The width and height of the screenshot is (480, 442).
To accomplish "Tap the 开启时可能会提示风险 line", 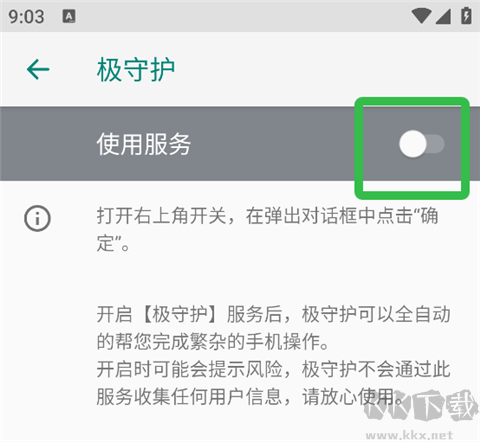I will coord(273,369).
